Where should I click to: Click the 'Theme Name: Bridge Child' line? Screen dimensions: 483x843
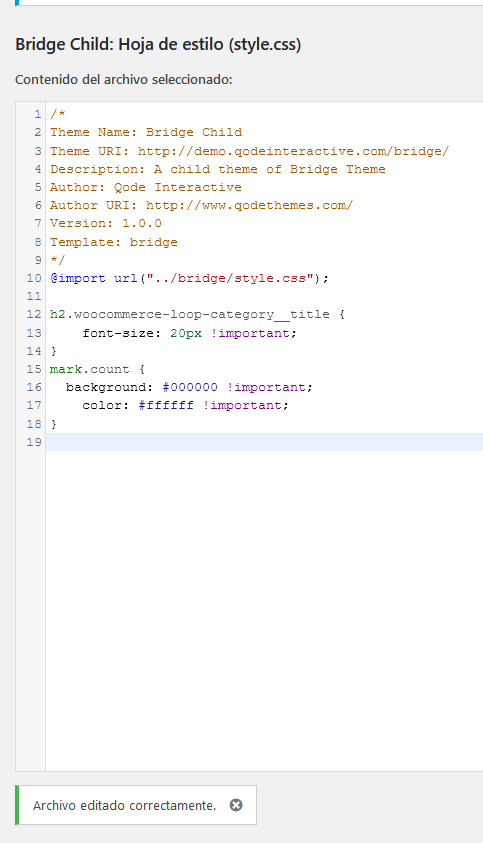coord(146,132)
